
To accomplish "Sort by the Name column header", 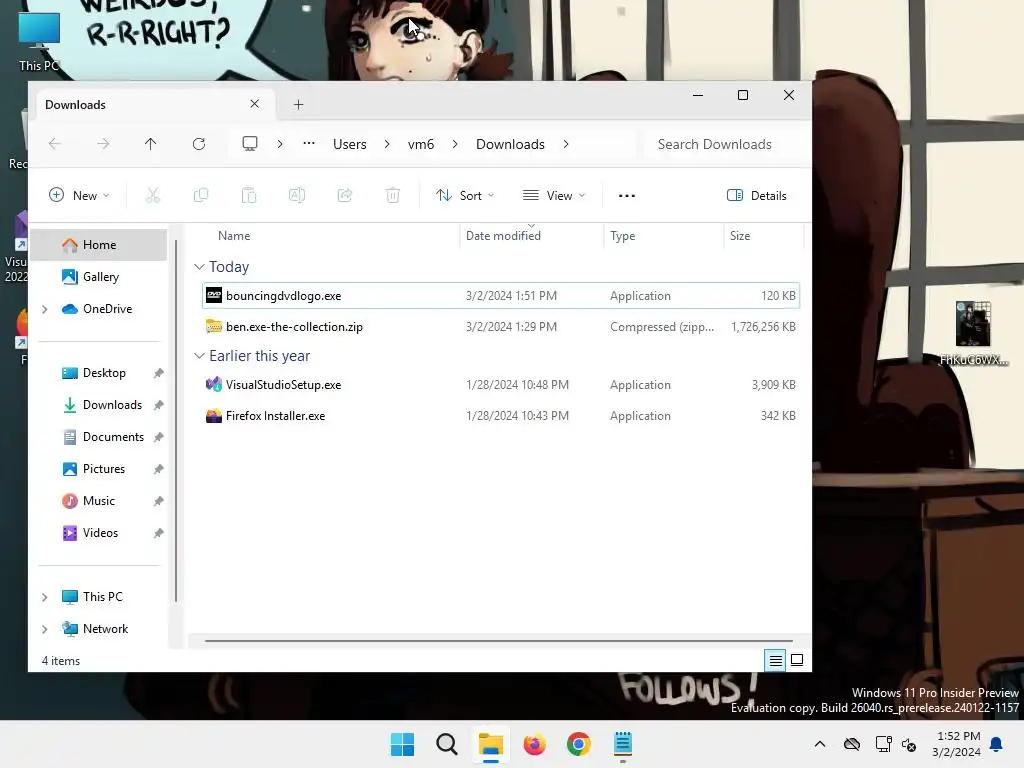I will (x=330, y=236).
